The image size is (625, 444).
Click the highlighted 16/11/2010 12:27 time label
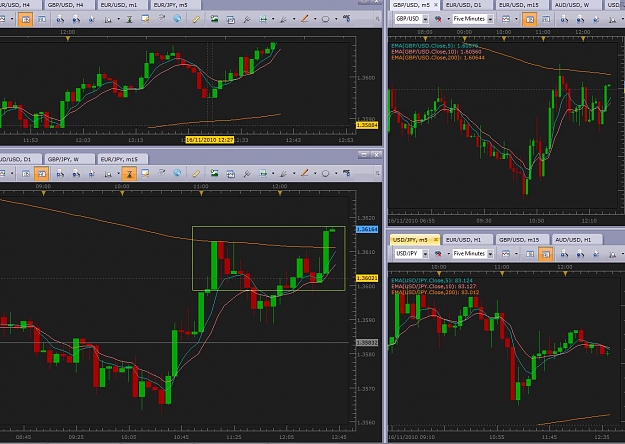tap(210, 140)
